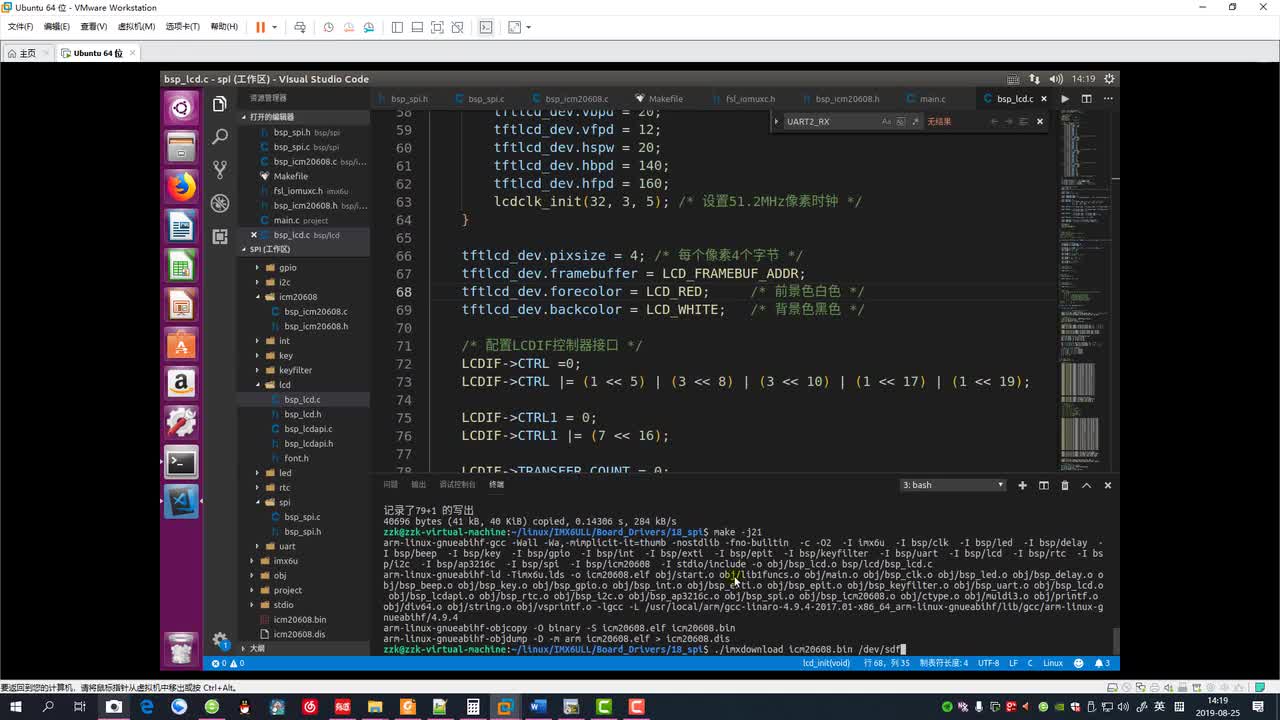The height and width of the screenshot is (720, 1280).
Task: Open VMware console view icon
Action: point(486,27)
